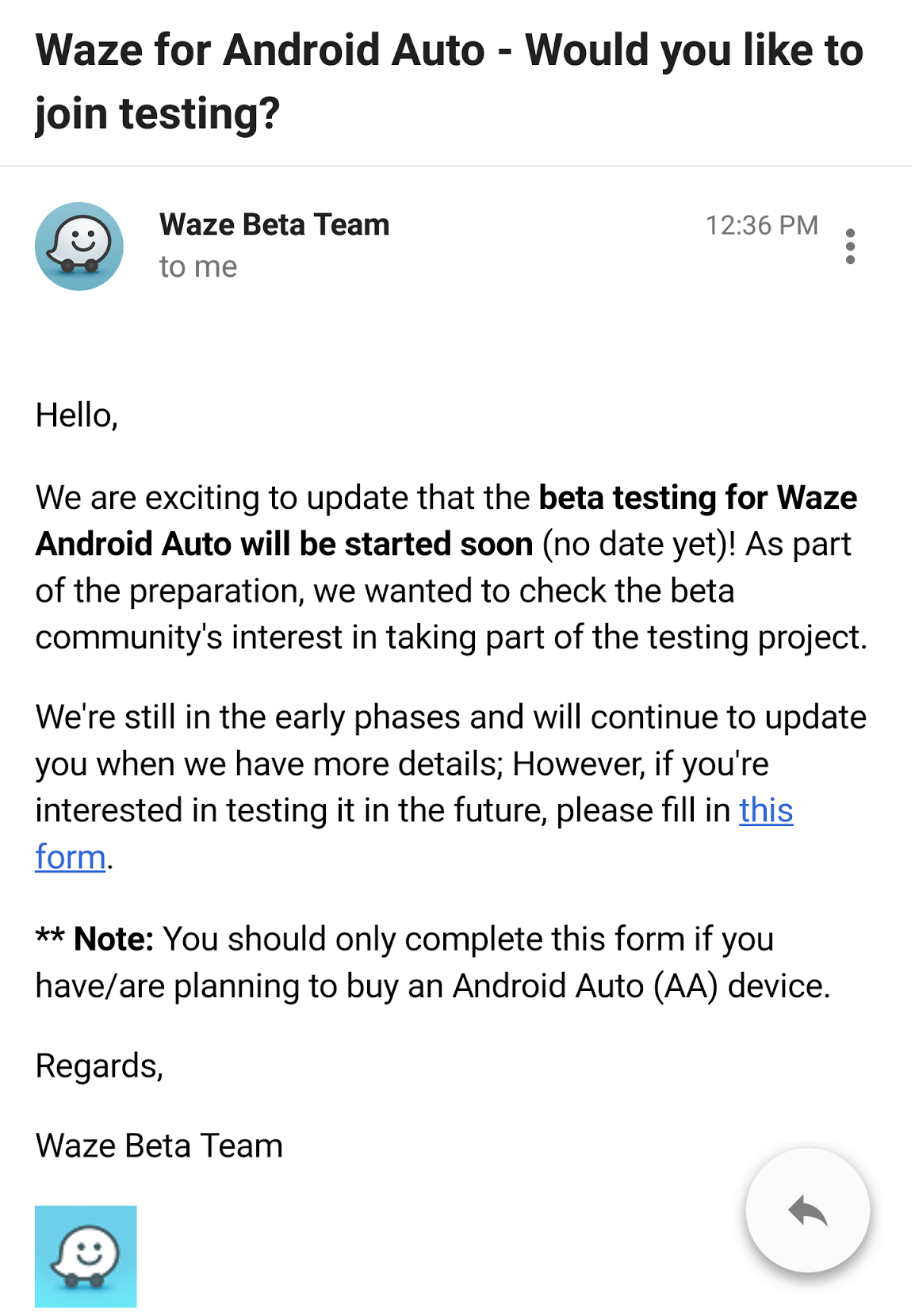
Task: Tap the "Hello," greeting line
Action: pos(77,415)
